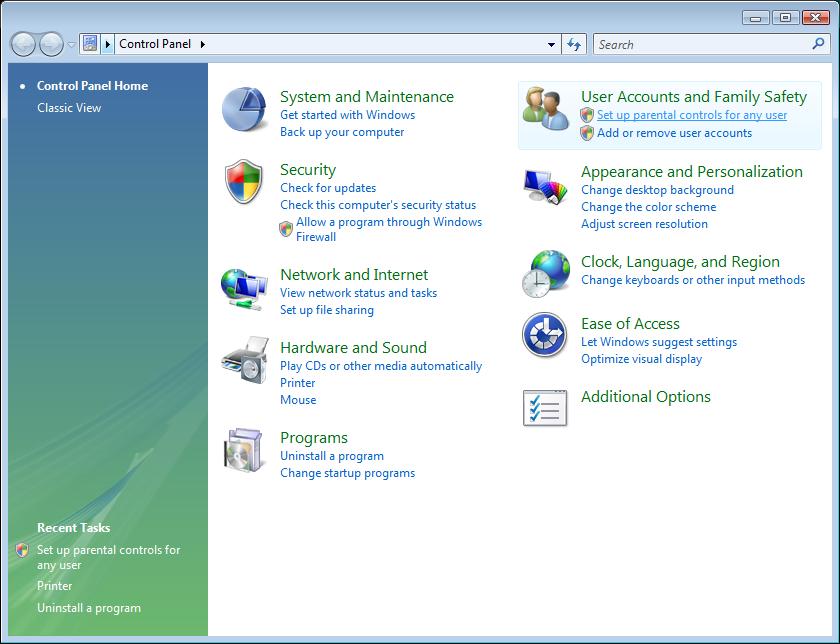Open the recent pages dropdown beside Forward

pyautogui.click(x=71, y=44)
